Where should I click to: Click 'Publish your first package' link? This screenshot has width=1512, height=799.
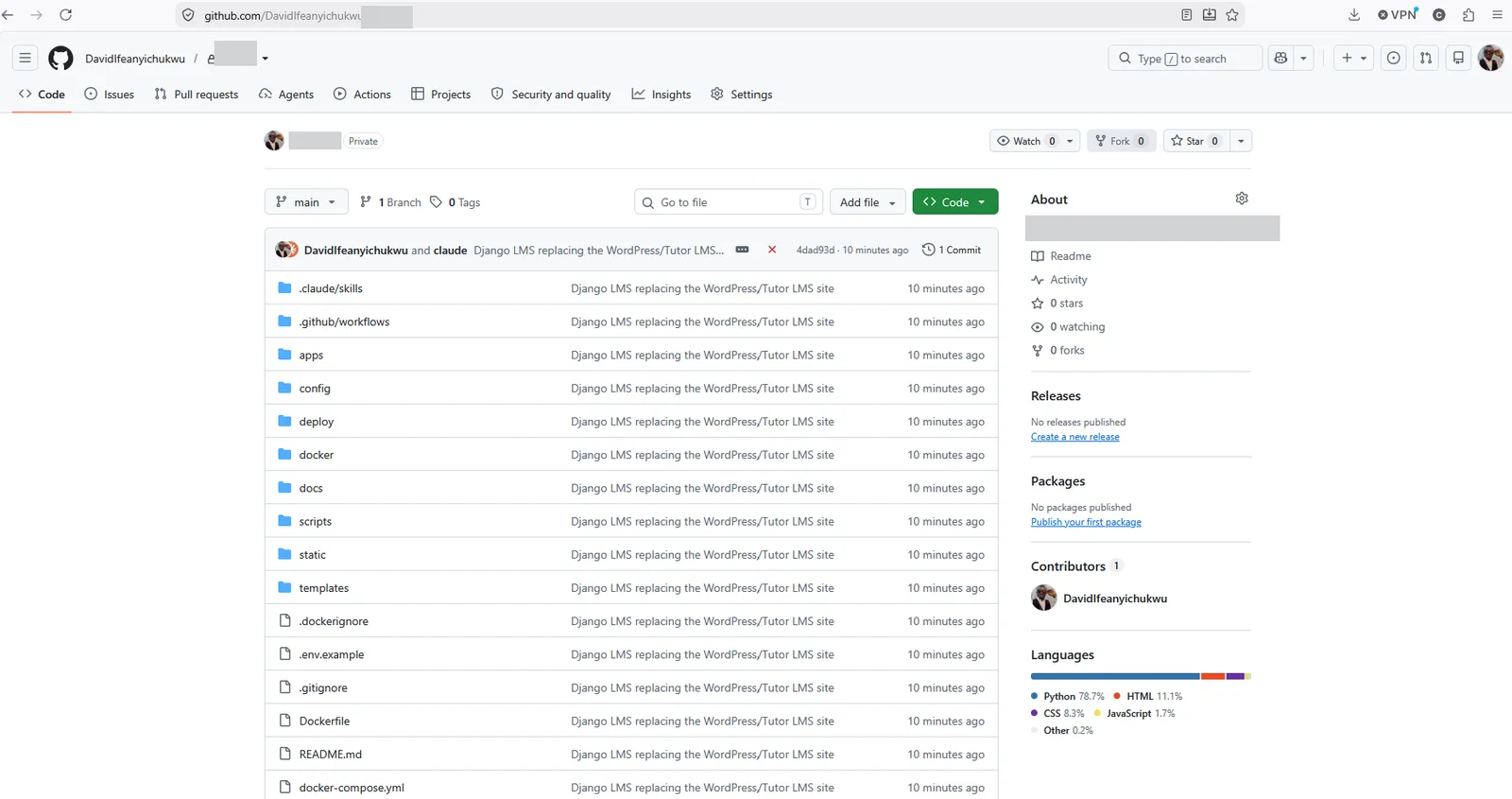[x=1086, y=522]
